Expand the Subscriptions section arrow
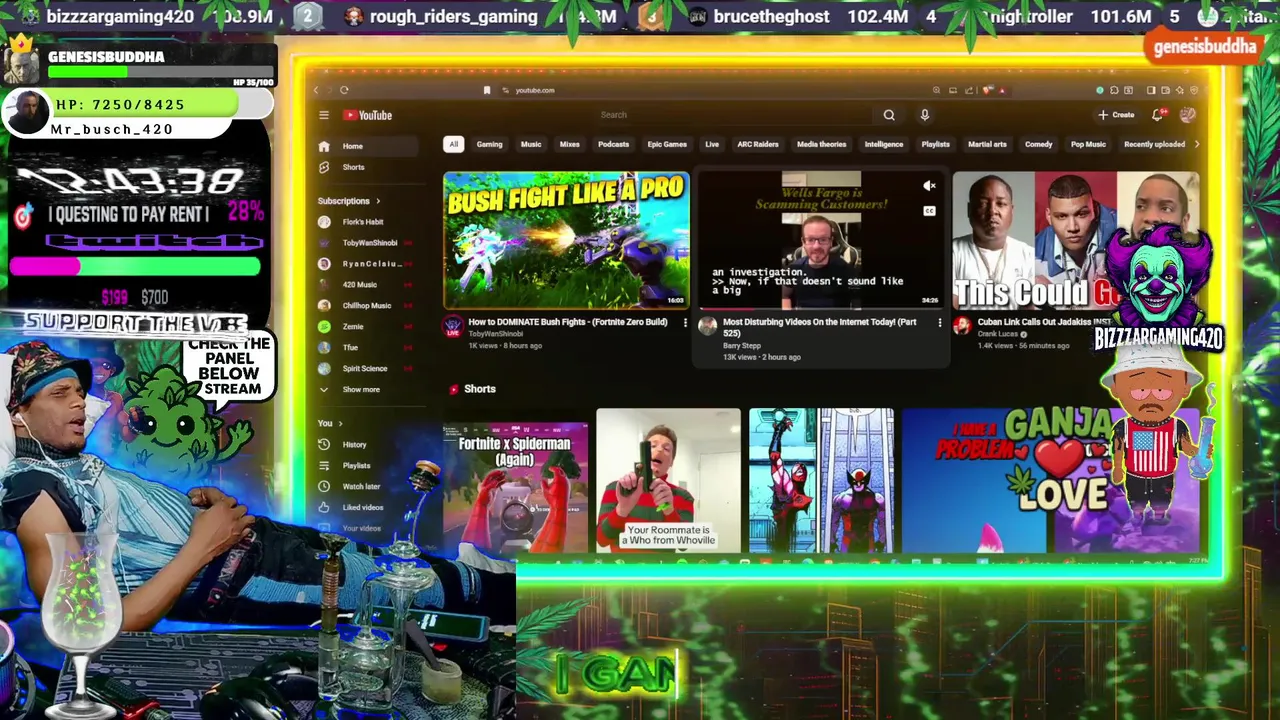This screenshot has height=720, width=1280. (378, 201)
